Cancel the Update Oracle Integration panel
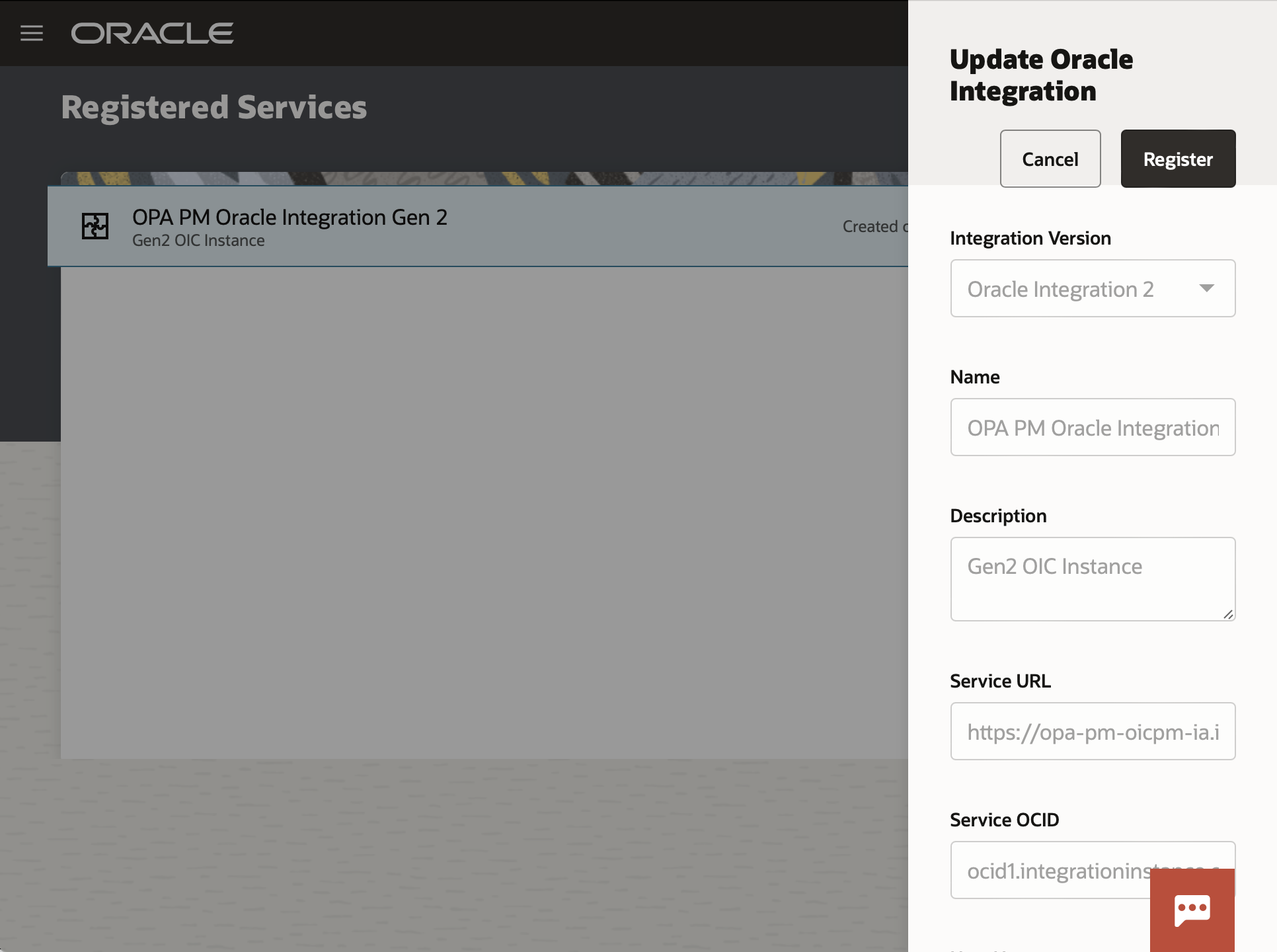The height and width of the screenshot is (952, 1277). click(1050, 159)
